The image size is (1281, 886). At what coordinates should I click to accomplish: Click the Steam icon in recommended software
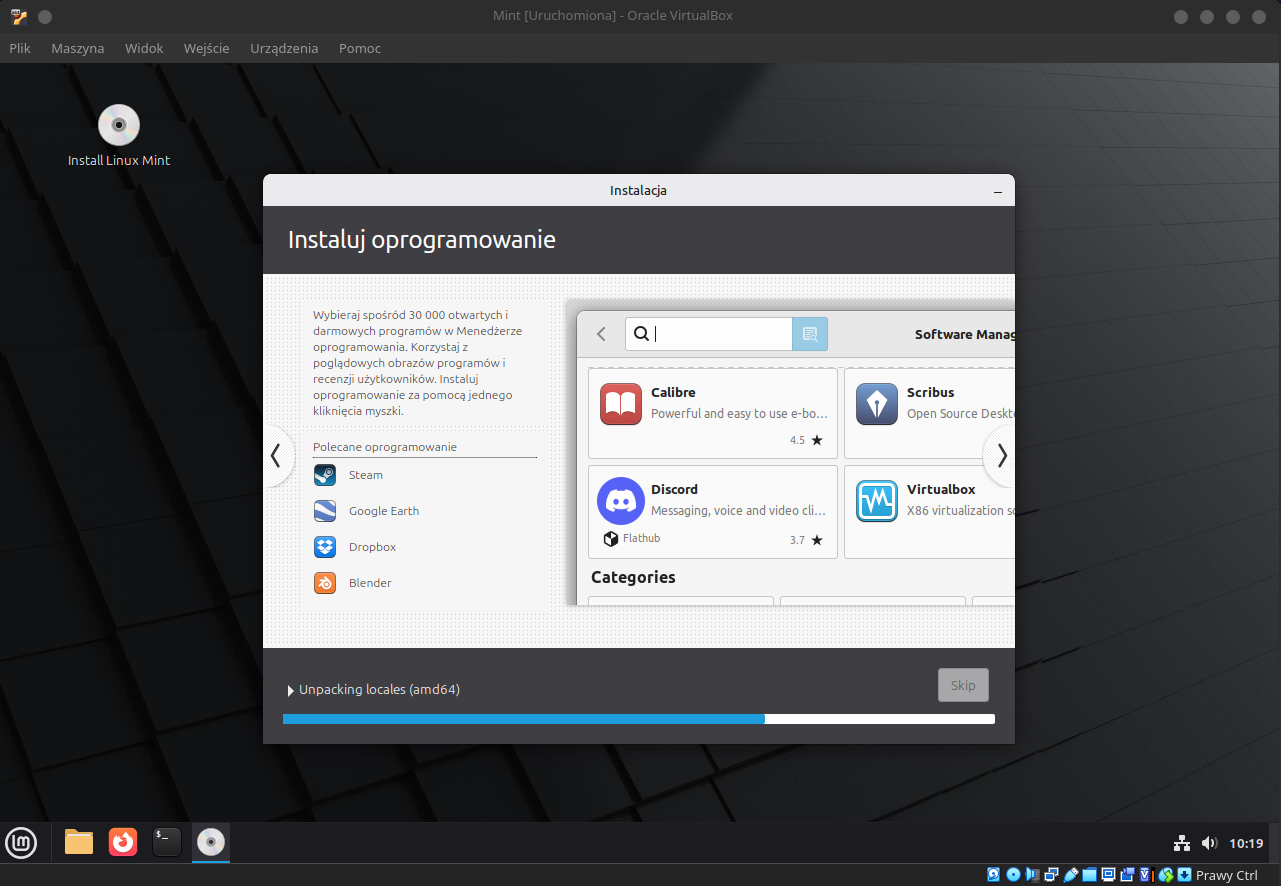click(x=325, y=475)
